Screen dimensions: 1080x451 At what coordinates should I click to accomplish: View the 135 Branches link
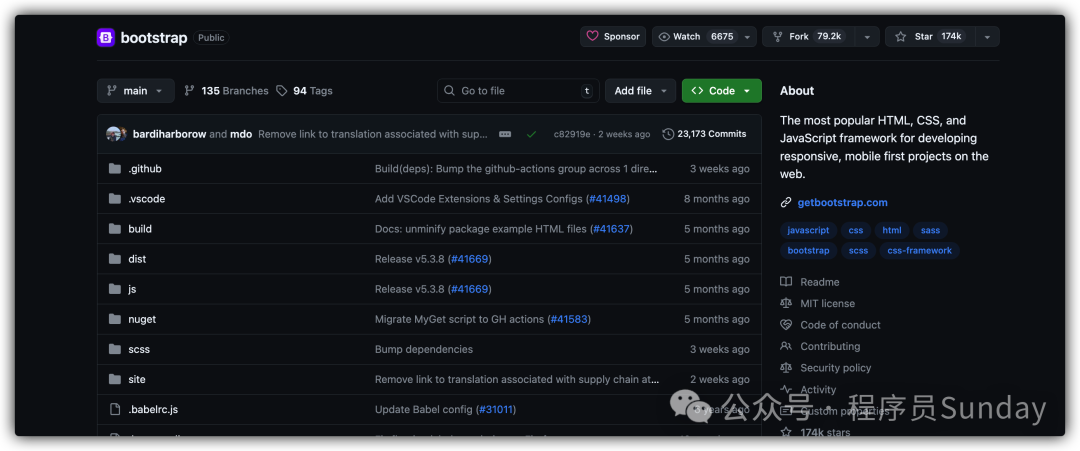click(x=226, y=91)
